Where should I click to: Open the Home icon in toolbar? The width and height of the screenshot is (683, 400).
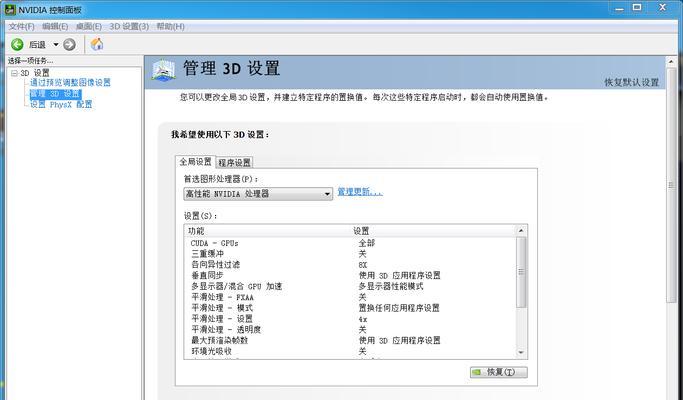click(97, 44)
